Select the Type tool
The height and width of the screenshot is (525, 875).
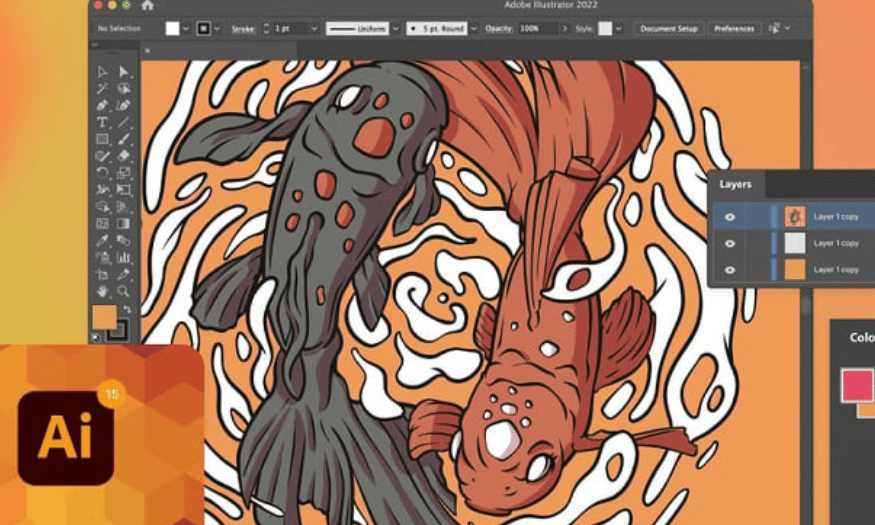[102, 122]
